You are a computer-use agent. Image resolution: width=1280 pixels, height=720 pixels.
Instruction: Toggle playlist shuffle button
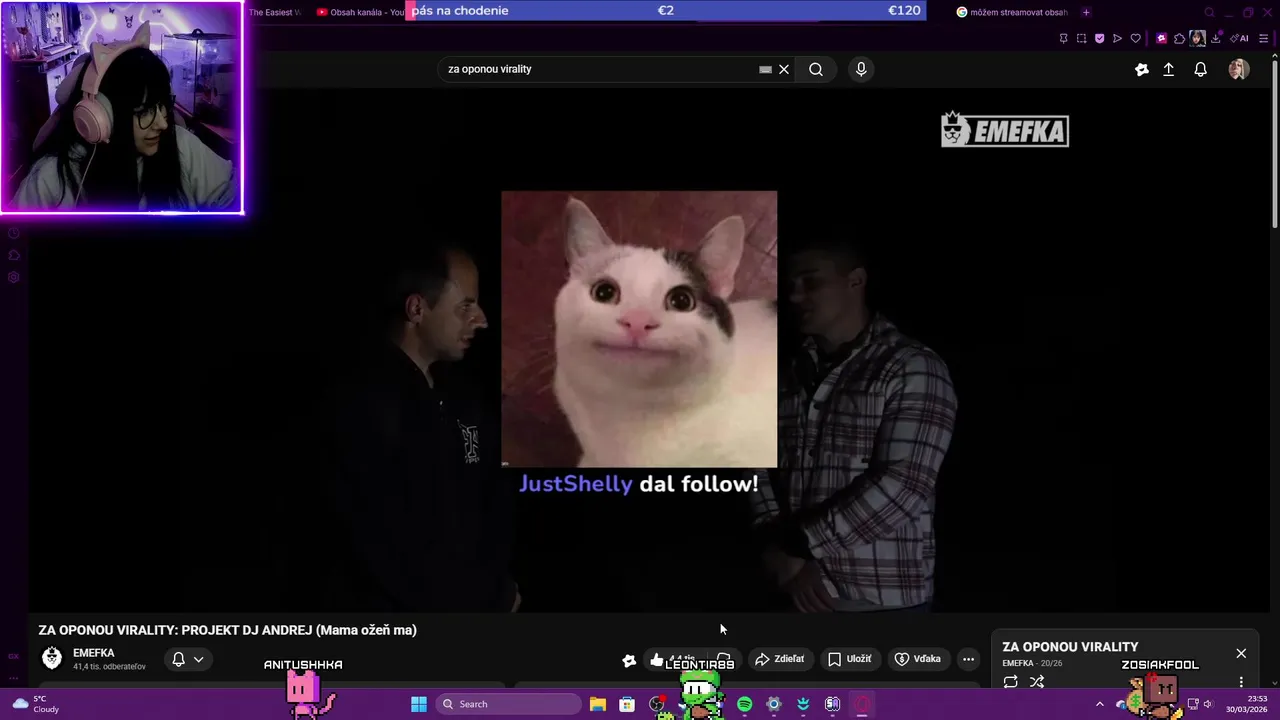pos(1037,682)
